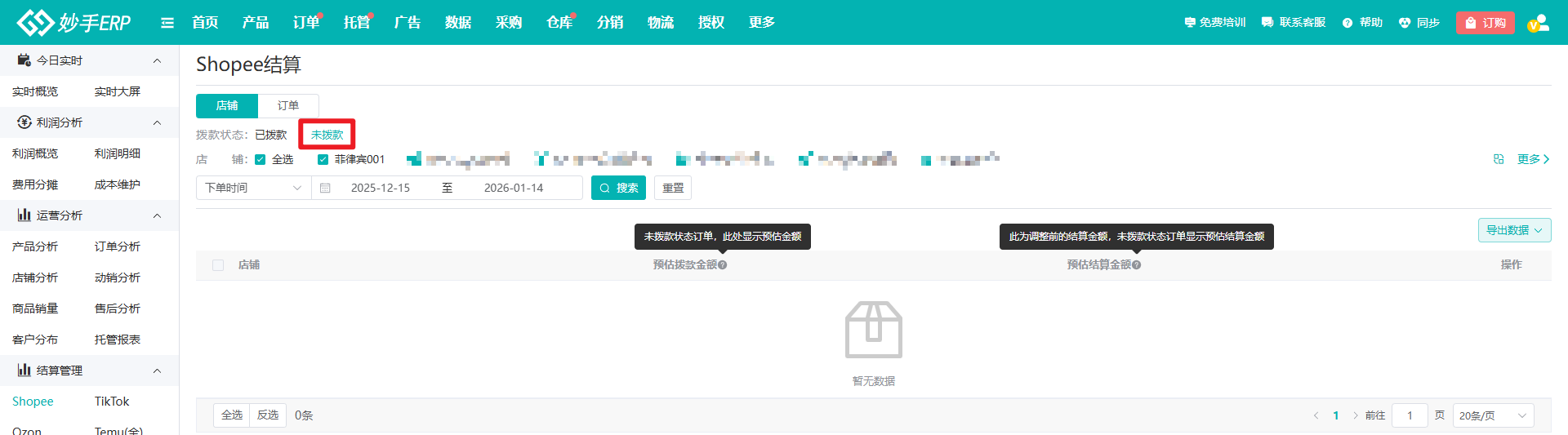Click the start date 2025-12-15 field
This screenshot has width=1568, height=435.
[381, 188]
